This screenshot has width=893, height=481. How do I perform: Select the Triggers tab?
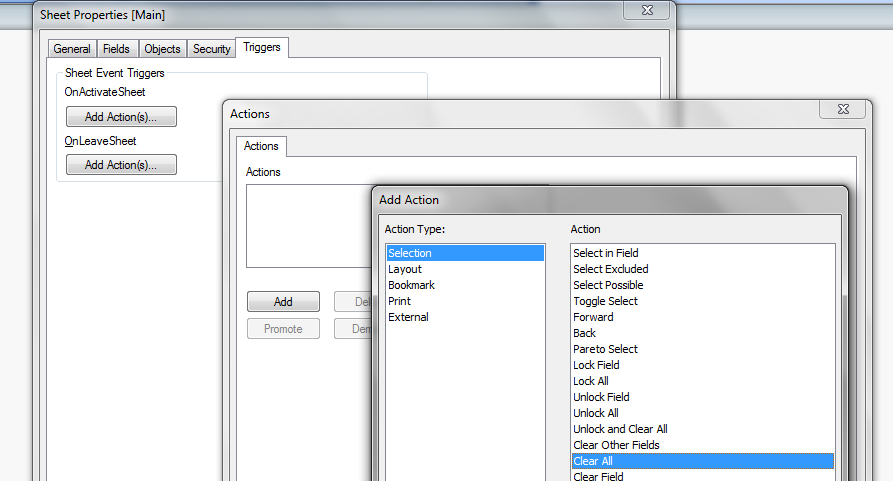click(x=262, y=47)
